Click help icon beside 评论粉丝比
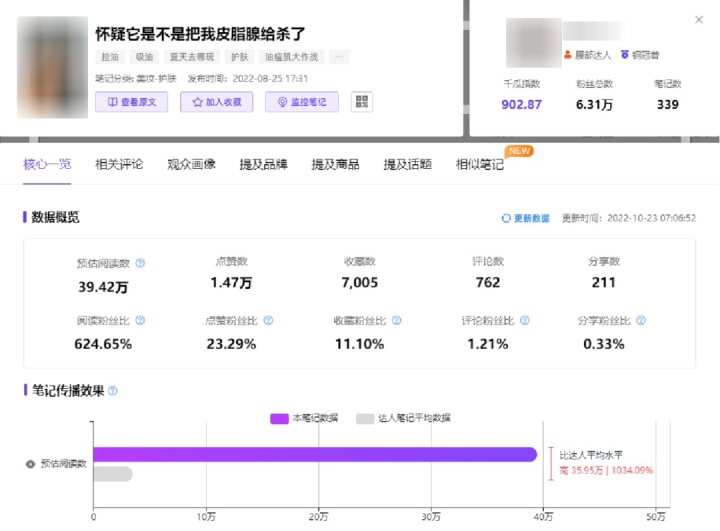Viewport: 720px width, 531px height. pos(524,320)
